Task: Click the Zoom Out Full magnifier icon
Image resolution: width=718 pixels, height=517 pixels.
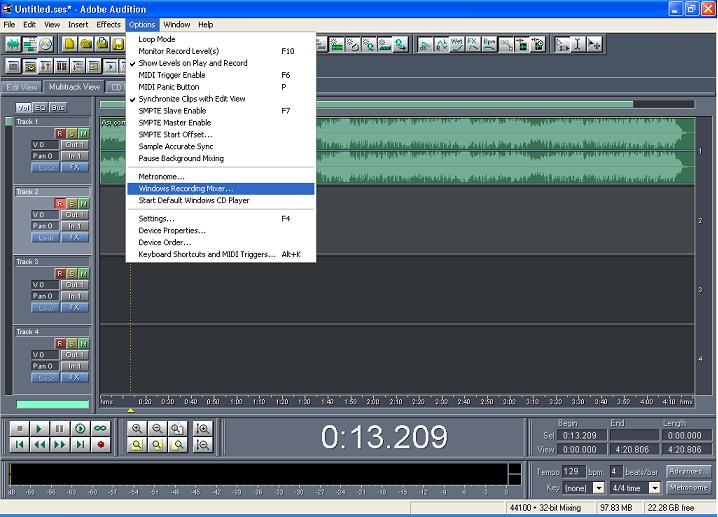Action: [x=177, y=429]
